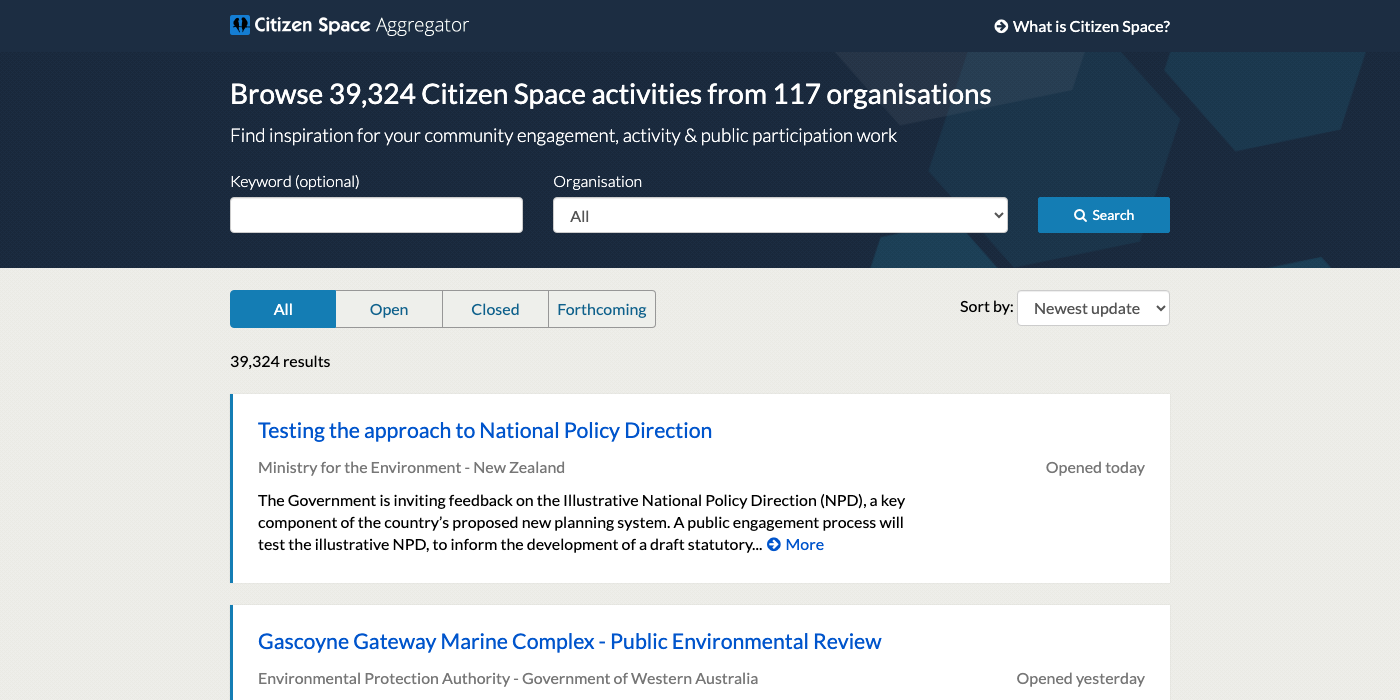
Task: Open the What is Citizen Space? link
Action: pos(1082,27)
